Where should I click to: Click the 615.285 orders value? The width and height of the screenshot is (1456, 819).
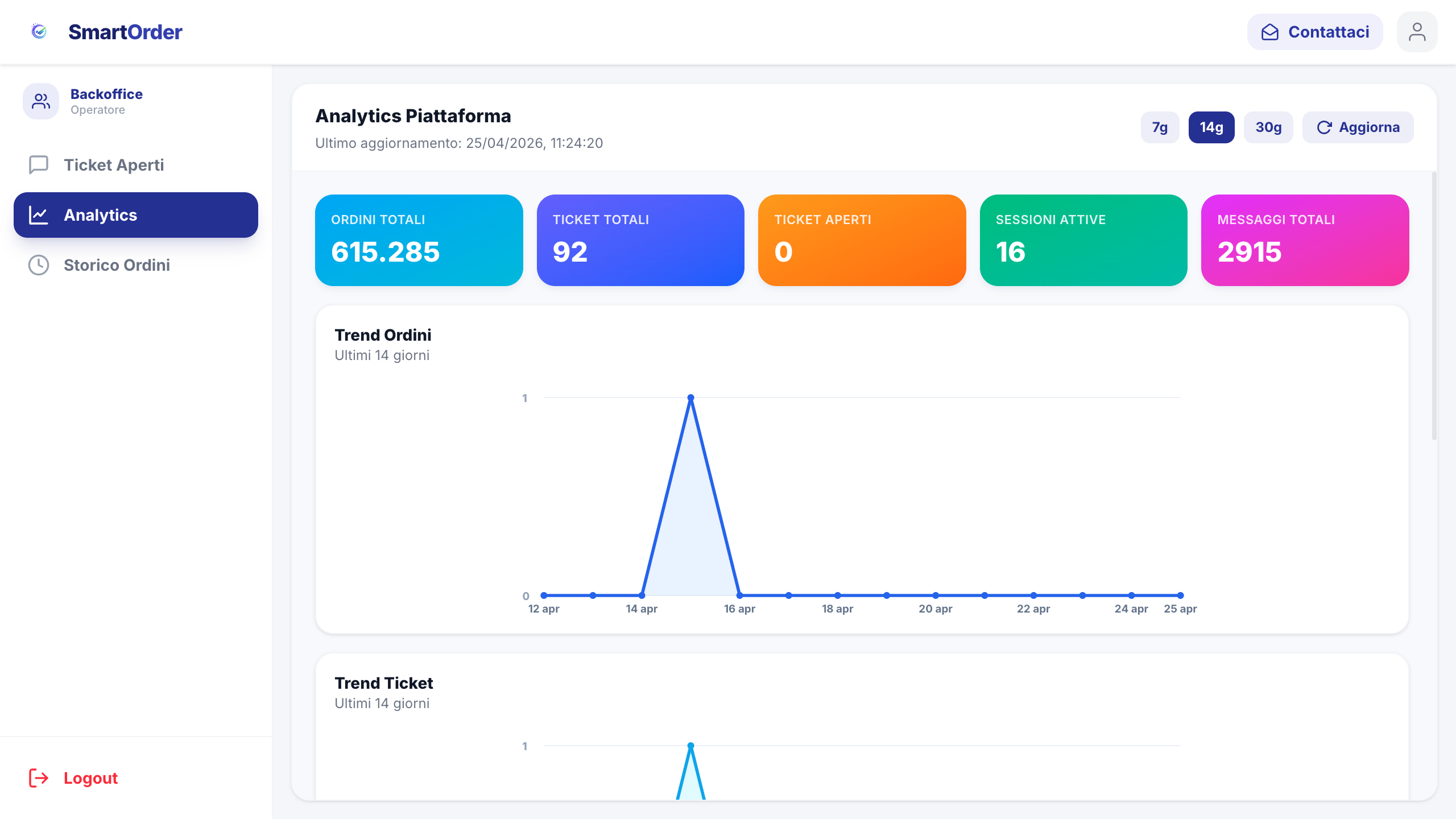(x=386, y=252)
